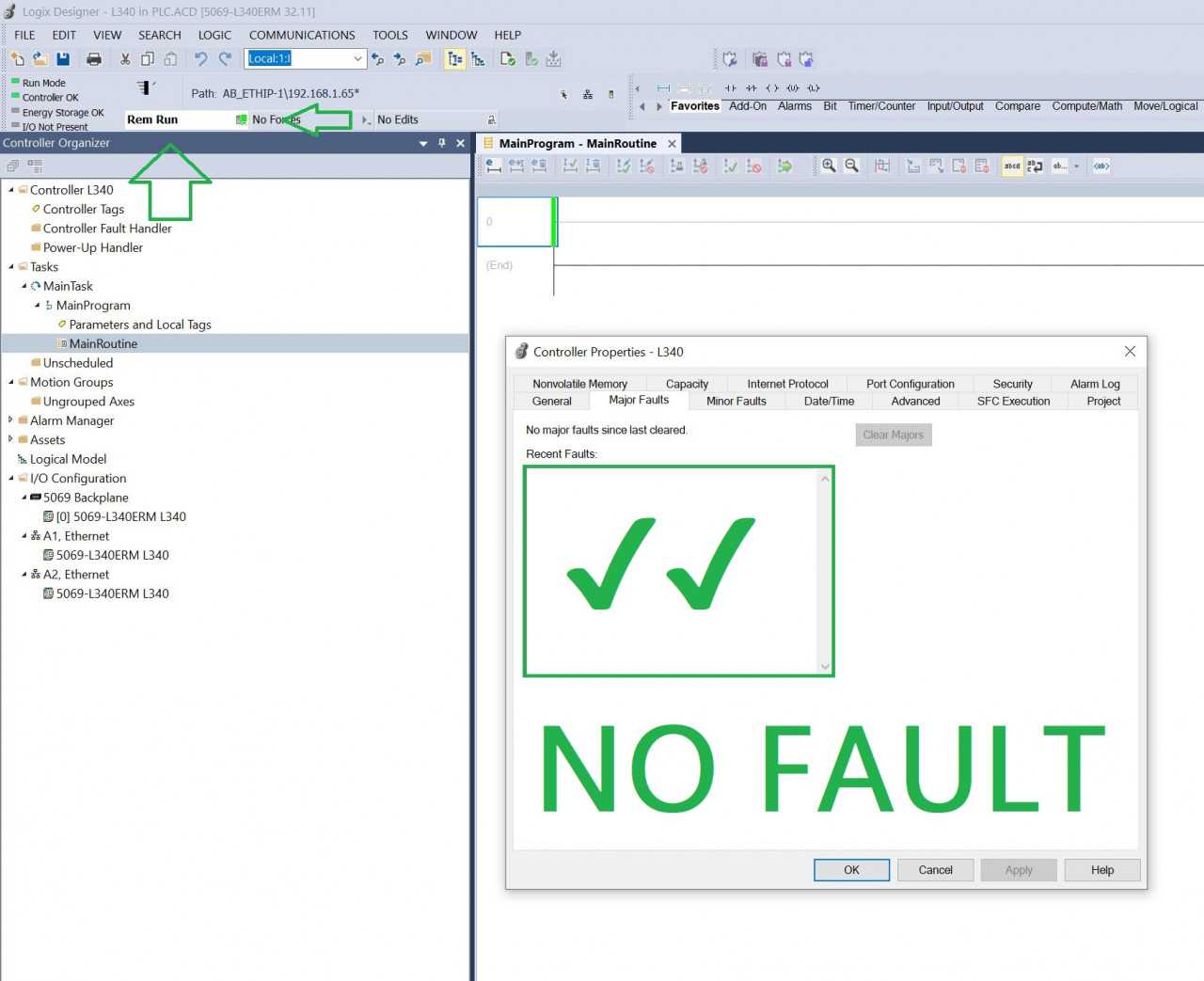Open RSWho network browse icon near path

click(x=588, y=94)
